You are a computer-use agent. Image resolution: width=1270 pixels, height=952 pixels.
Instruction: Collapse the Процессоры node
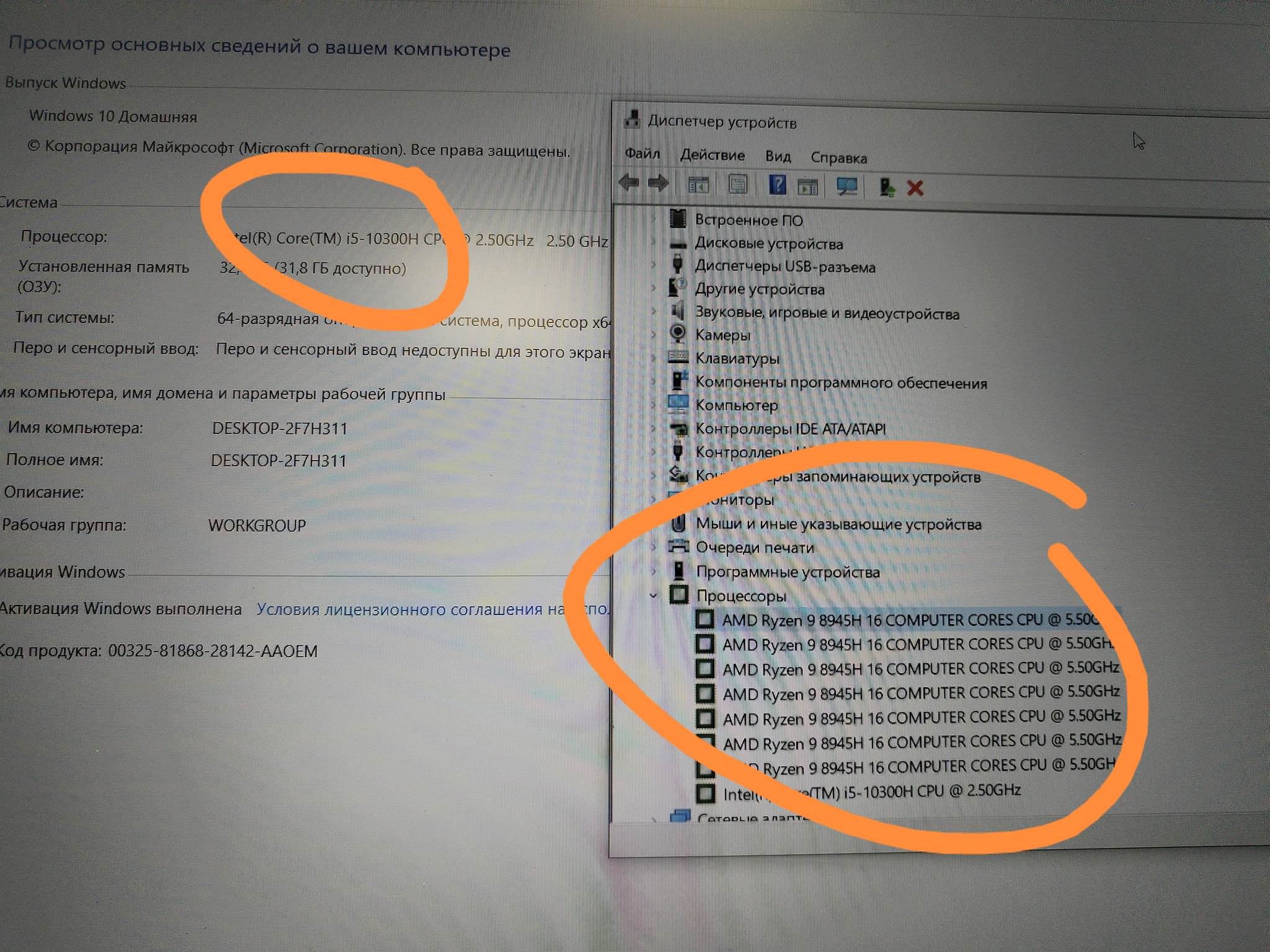click(x=653, y=596)
